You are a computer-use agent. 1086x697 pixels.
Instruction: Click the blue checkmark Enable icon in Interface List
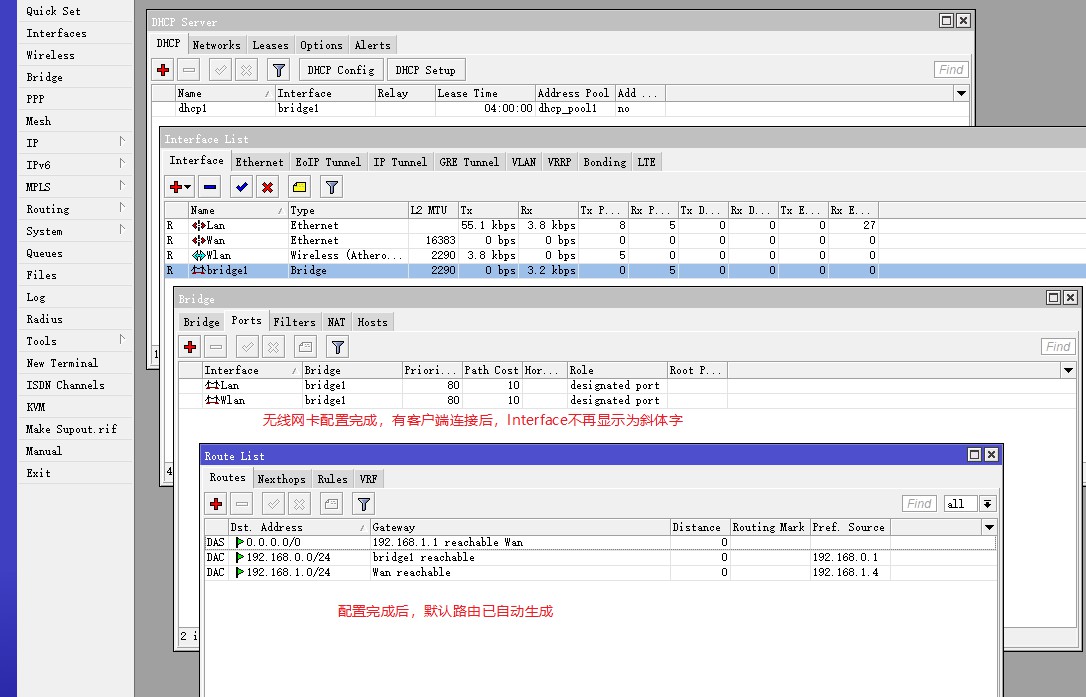[x=241, y=187]
